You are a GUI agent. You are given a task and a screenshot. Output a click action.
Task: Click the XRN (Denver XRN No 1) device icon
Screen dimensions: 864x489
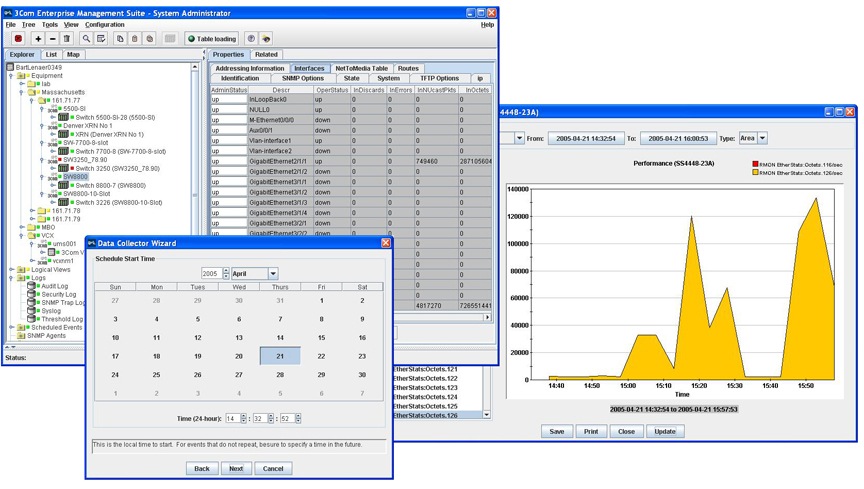point(63,134)
